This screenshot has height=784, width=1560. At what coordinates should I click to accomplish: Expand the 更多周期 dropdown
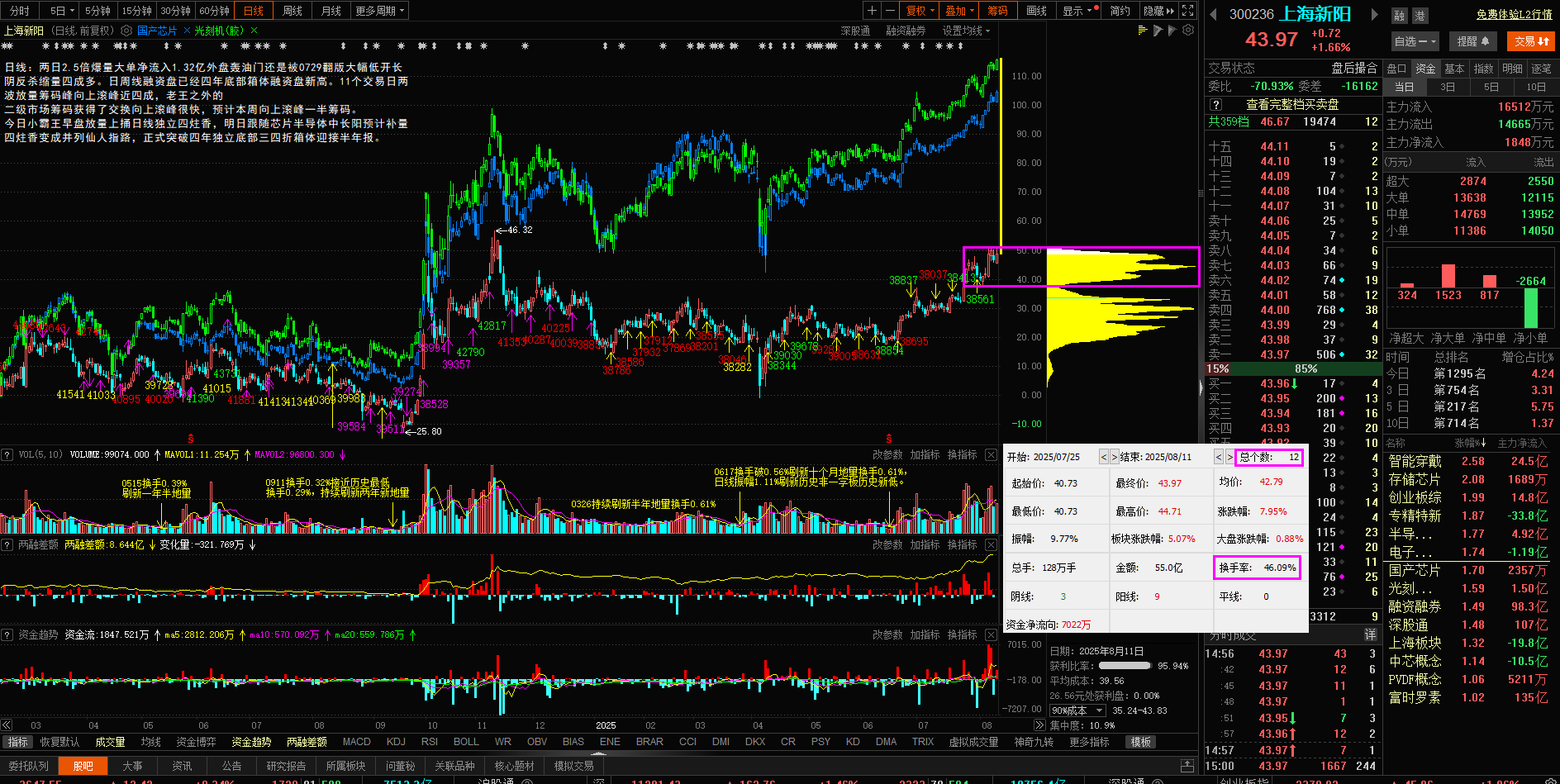[380, 11]
